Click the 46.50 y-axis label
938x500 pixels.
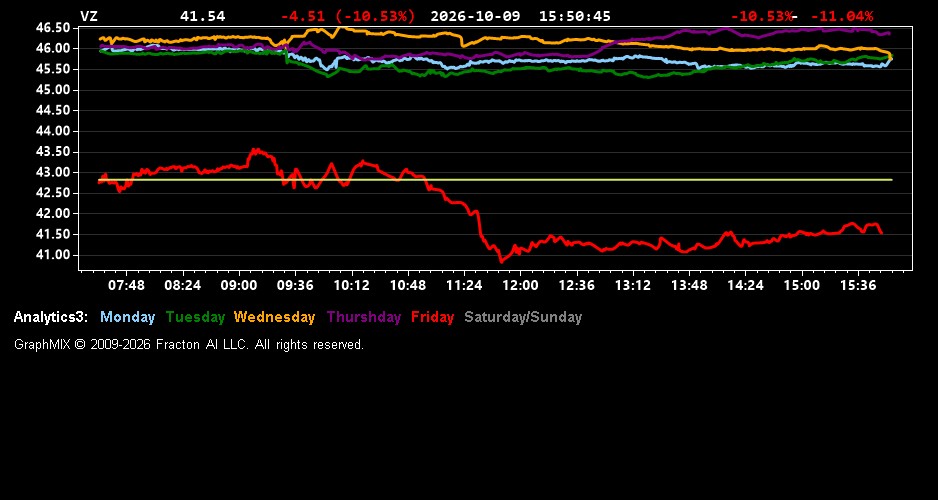(53, 28)
